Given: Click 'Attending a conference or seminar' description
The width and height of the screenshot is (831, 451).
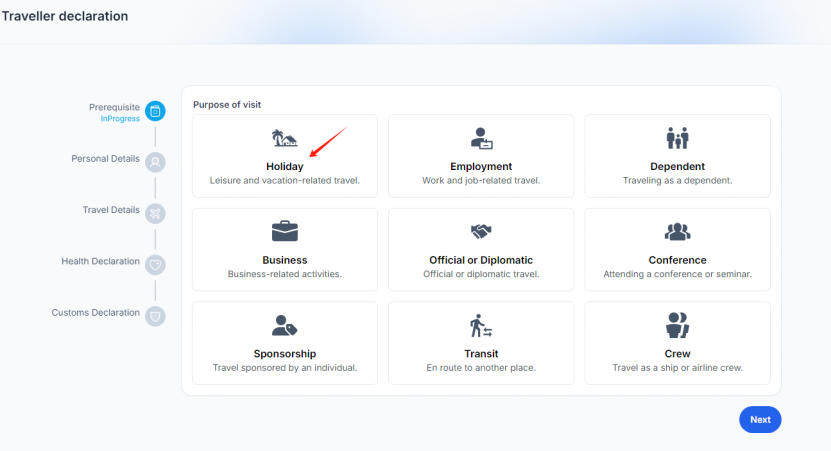Looking at the screenshot, I should (677, 274).
